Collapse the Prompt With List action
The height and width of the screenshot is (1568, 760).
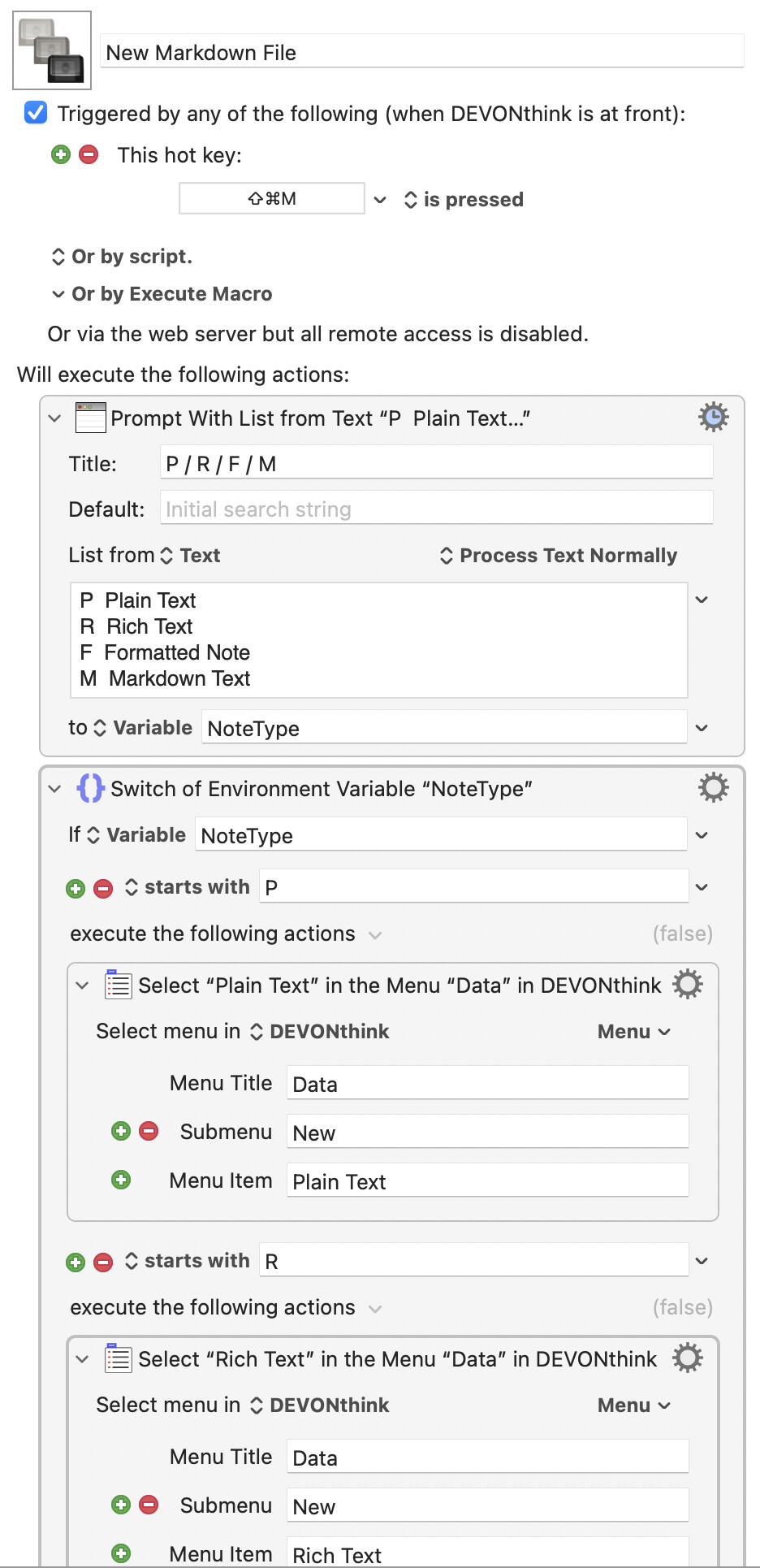click(54, 418)
